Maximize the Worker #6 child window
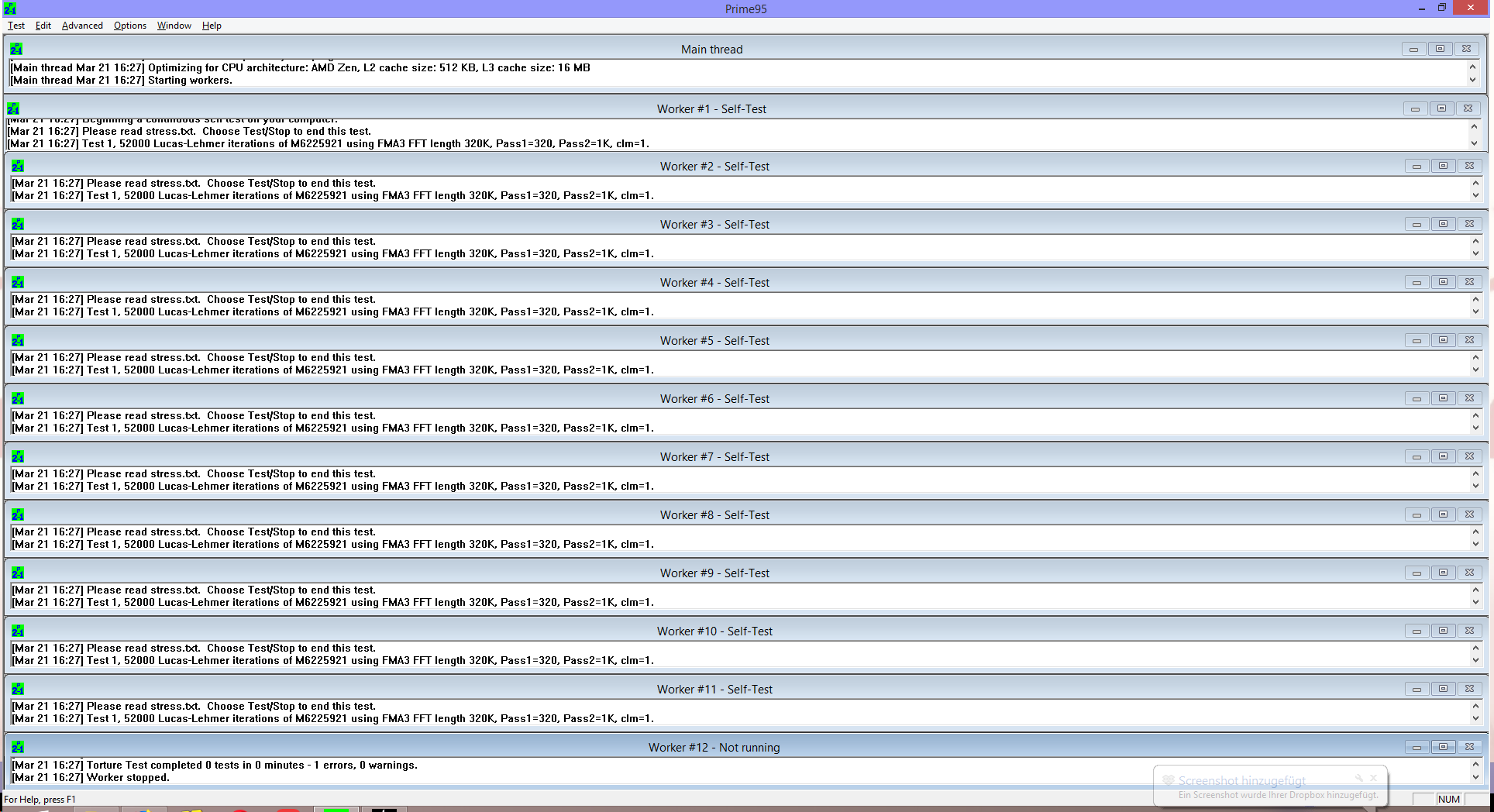The height and width of the screenshot is (812, 1494). tap(1444, 398)
